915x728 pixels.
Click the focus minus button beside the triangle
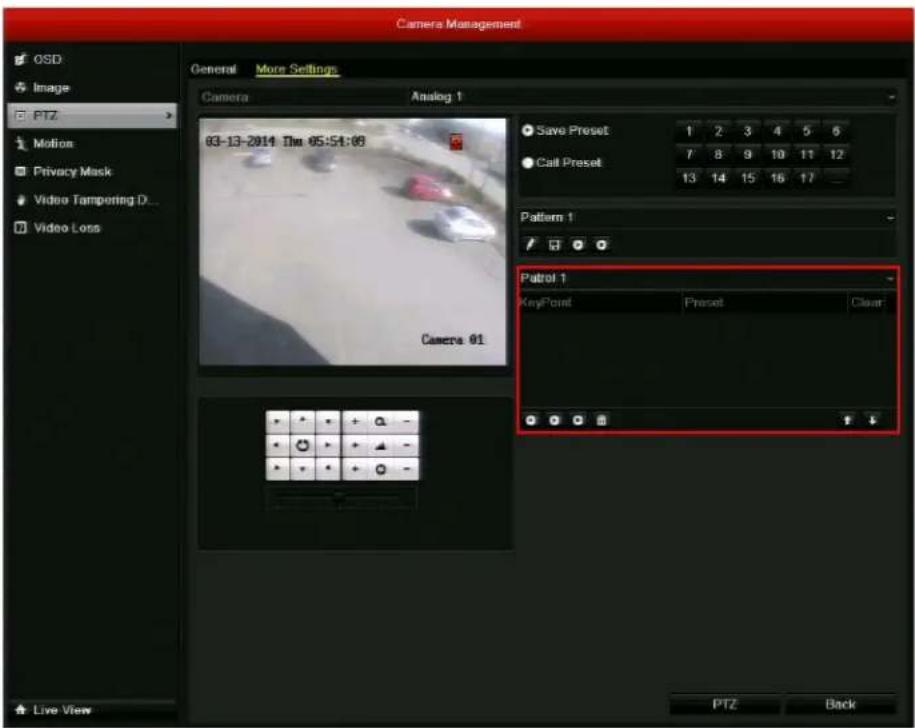click(x=407, y=446)
